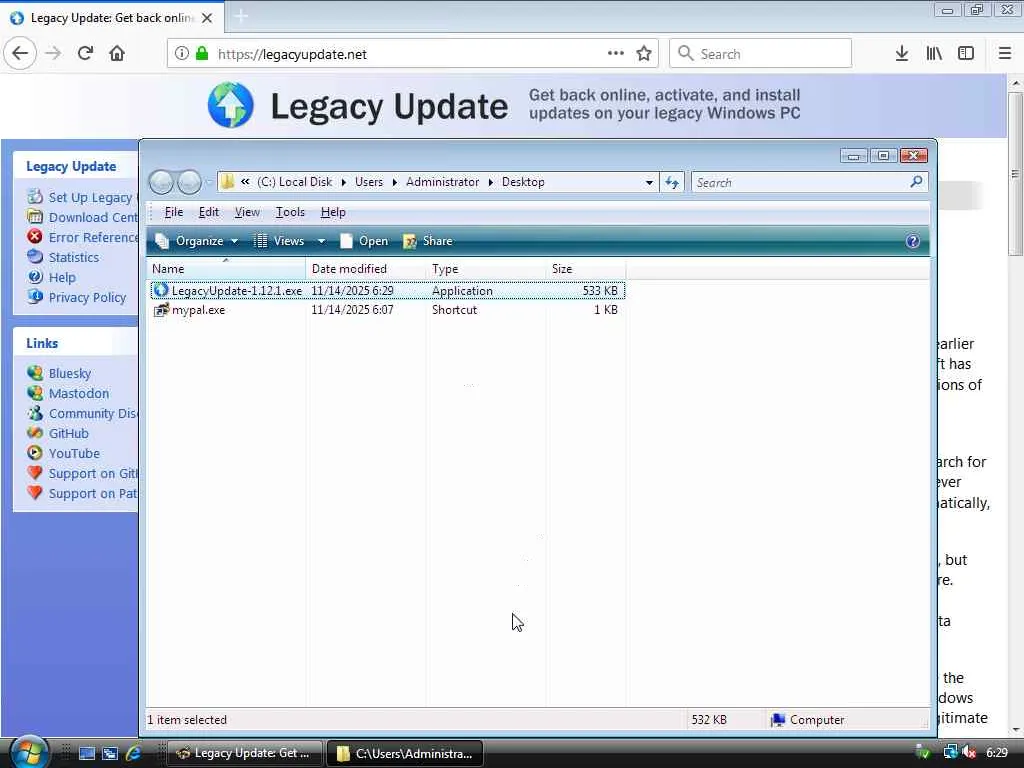This screenshot has width=1024, height=768.
Task: Bookmark this page with the star
Action: pos(644,54)
